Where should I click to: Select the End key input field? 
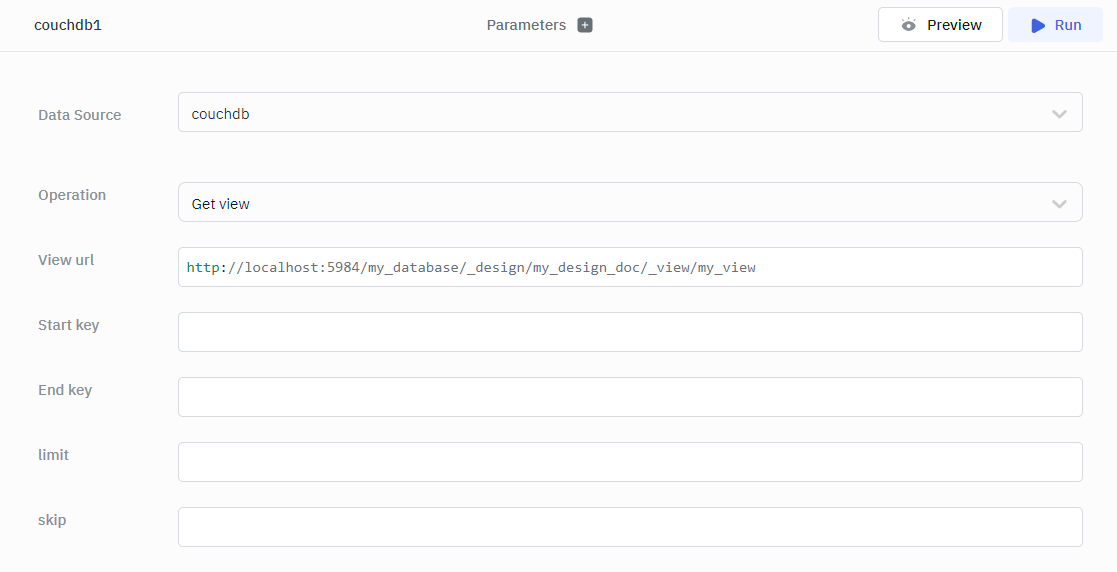629,397
